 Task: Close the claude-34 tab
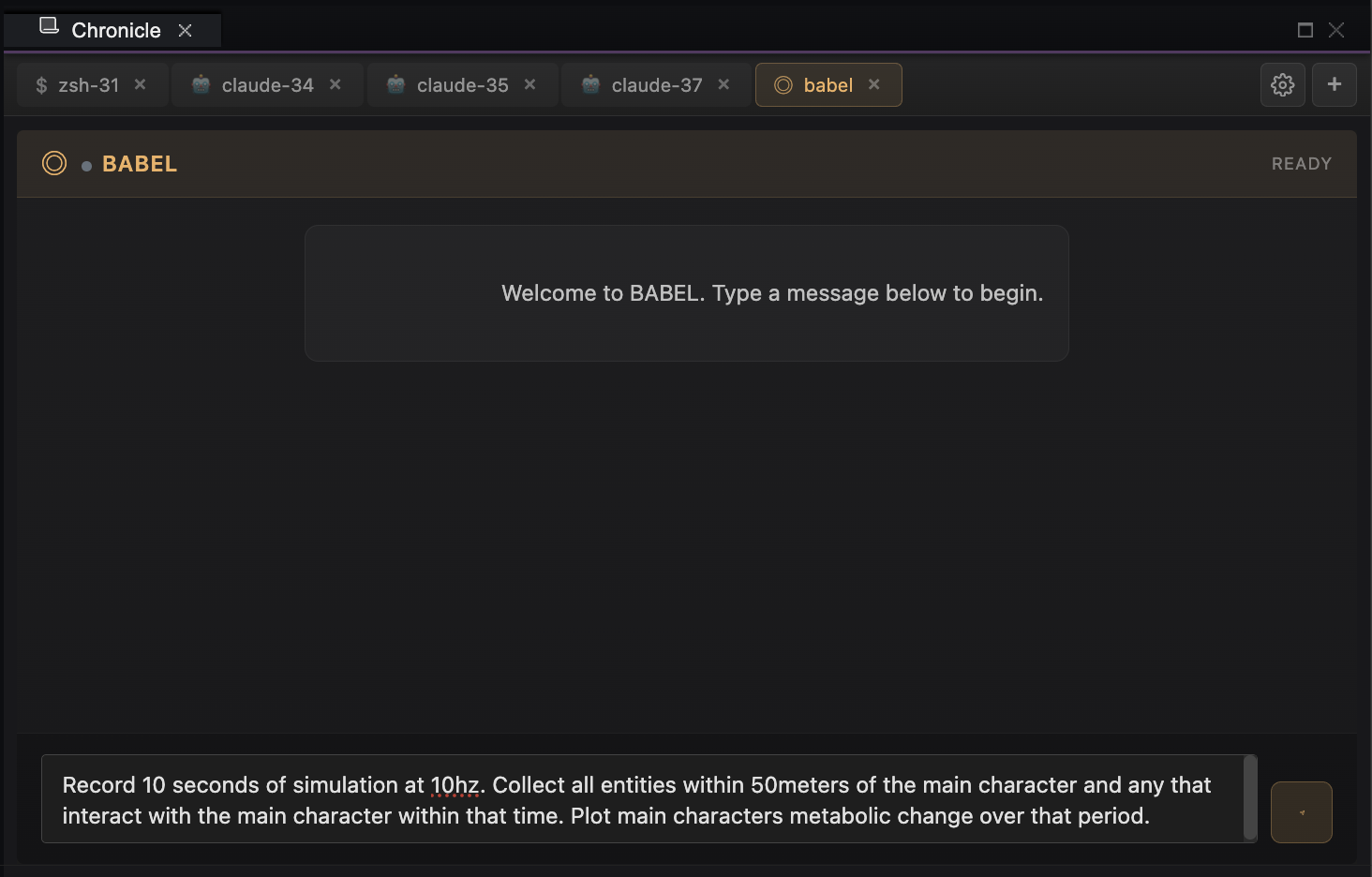tap(335, 84)
